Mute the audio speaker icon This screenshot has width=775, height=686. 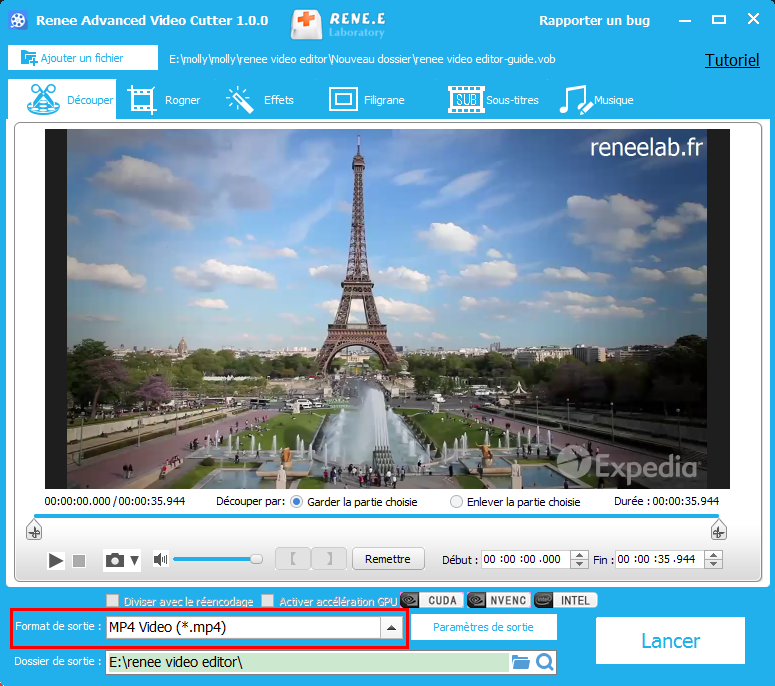pos(160,559)
